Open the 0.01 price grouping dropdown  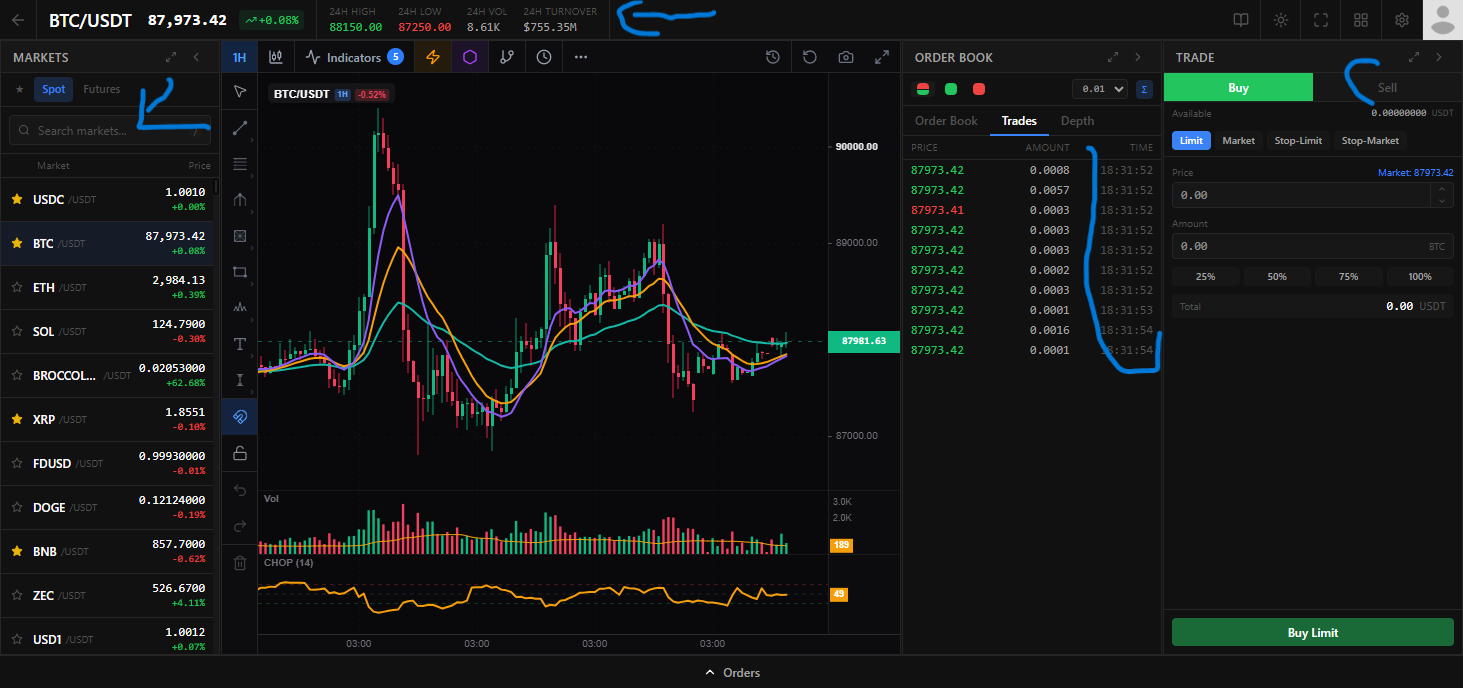[1099, 89]
